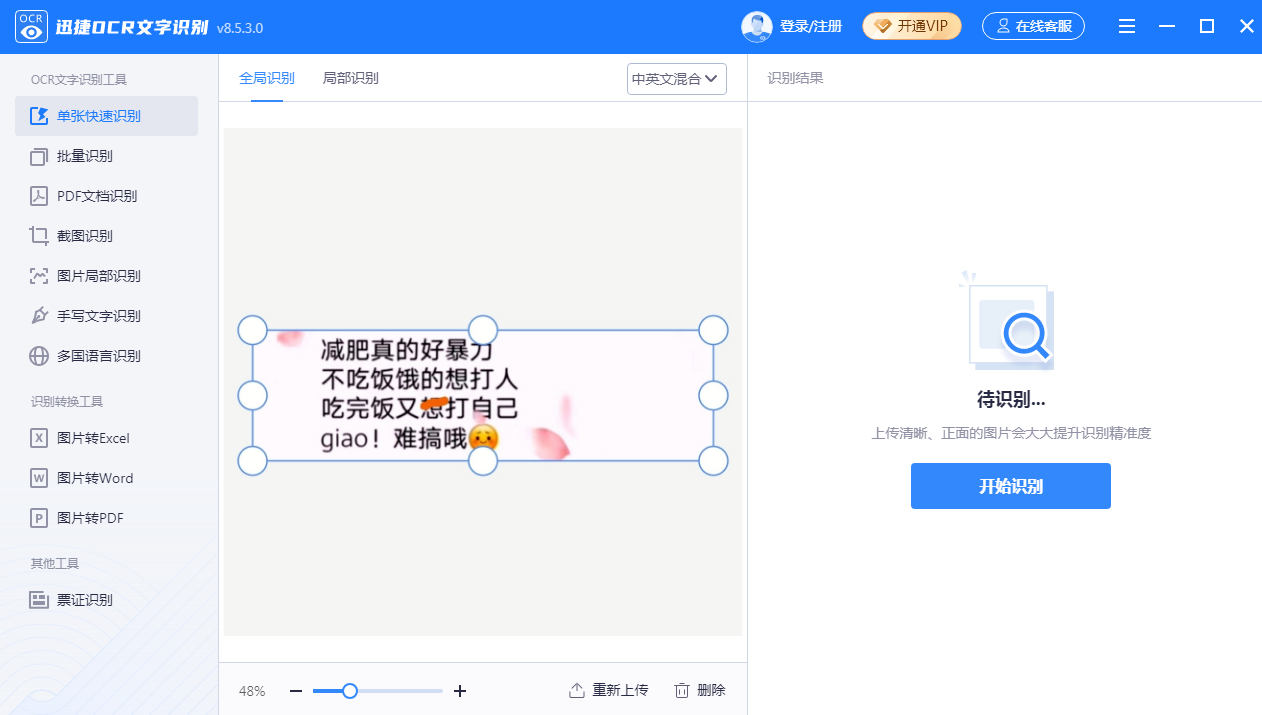
Task: Click the right-middle crop handle of selection
Action: 713,395
